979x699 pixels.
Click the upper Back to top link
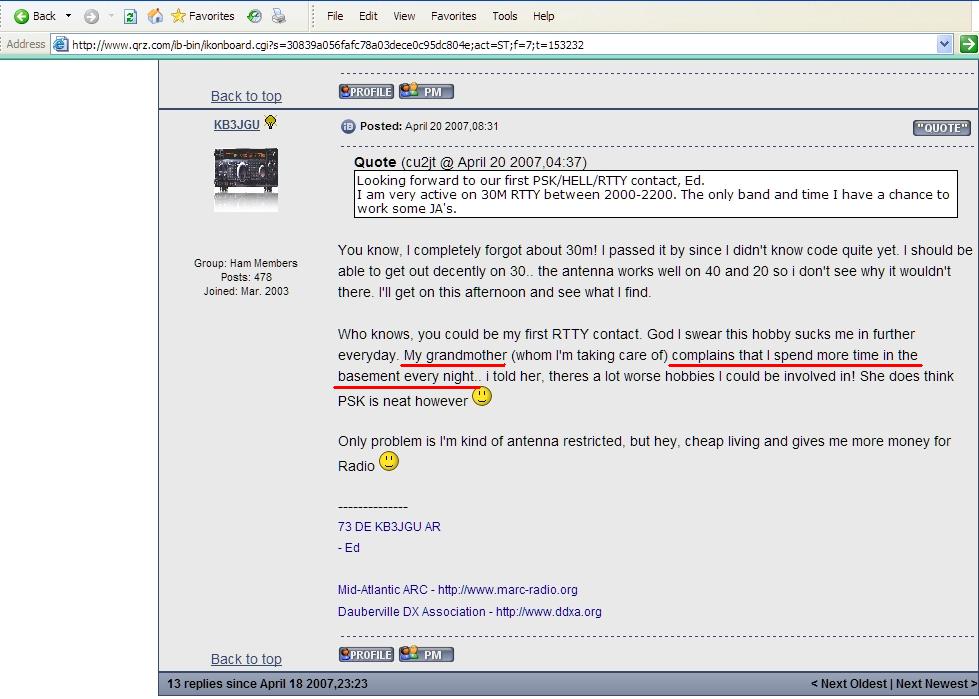pyautogui.click(x=246, y=96)
